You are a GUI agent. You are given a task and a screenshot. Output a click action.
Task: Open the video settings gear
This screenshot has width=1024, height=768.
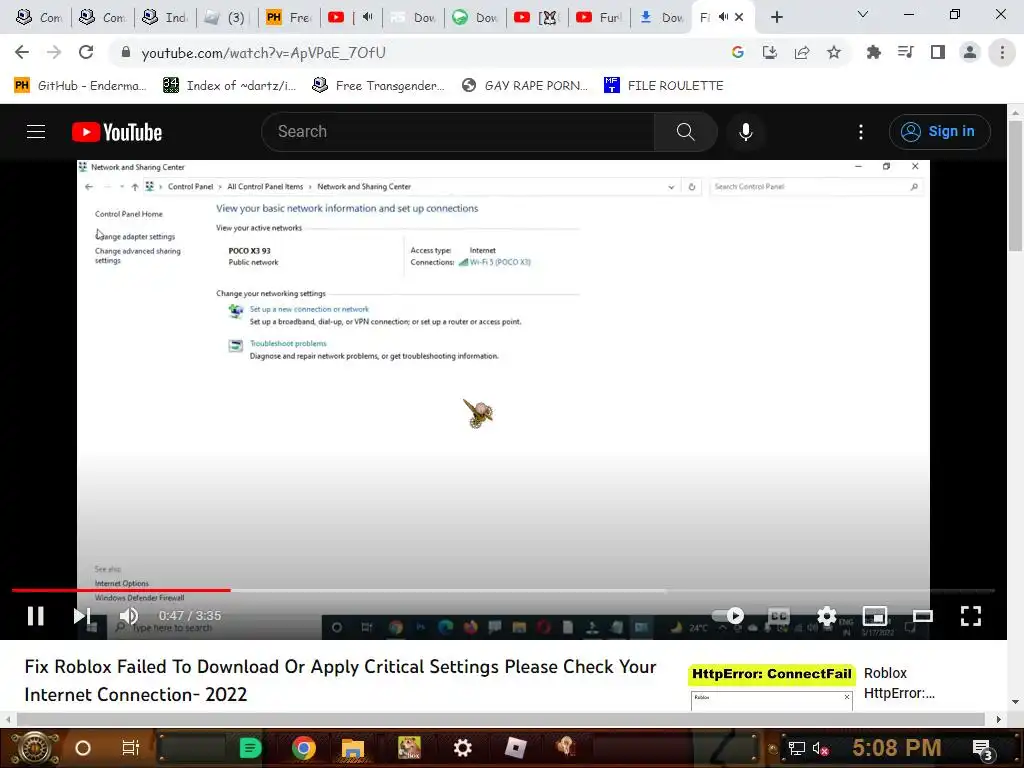tap(827, 616)
